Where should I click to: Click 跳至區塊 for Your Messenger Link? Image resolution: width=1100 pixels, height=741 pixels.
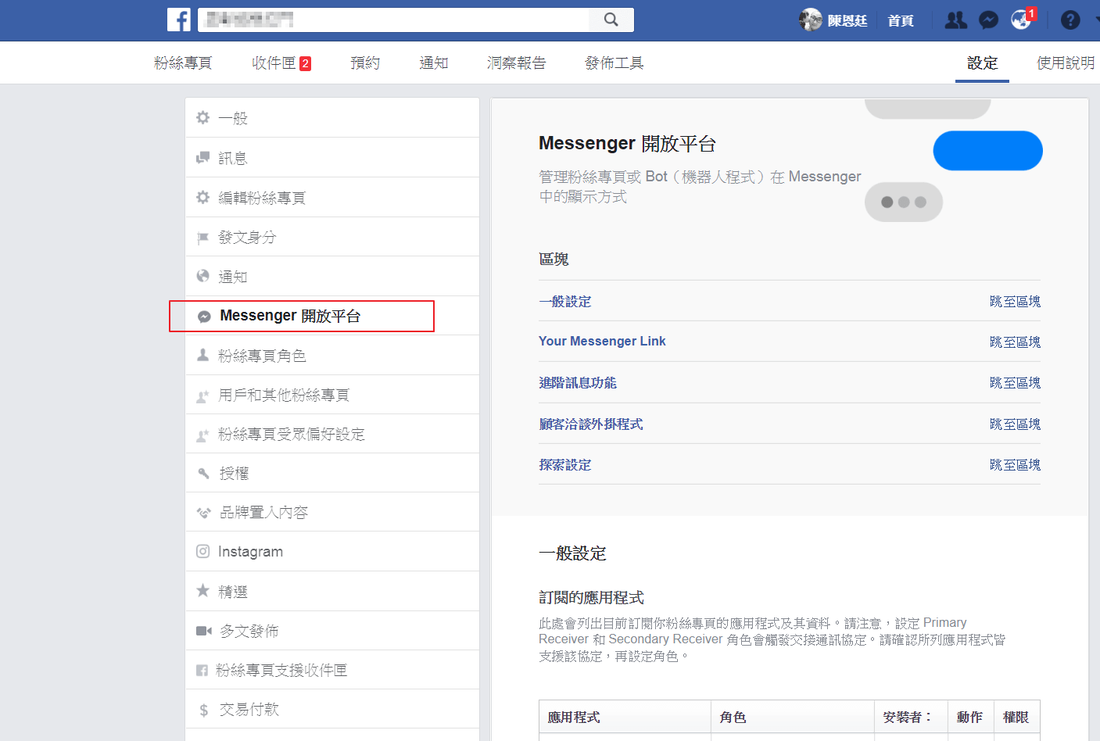click(x=1014, y=342)
